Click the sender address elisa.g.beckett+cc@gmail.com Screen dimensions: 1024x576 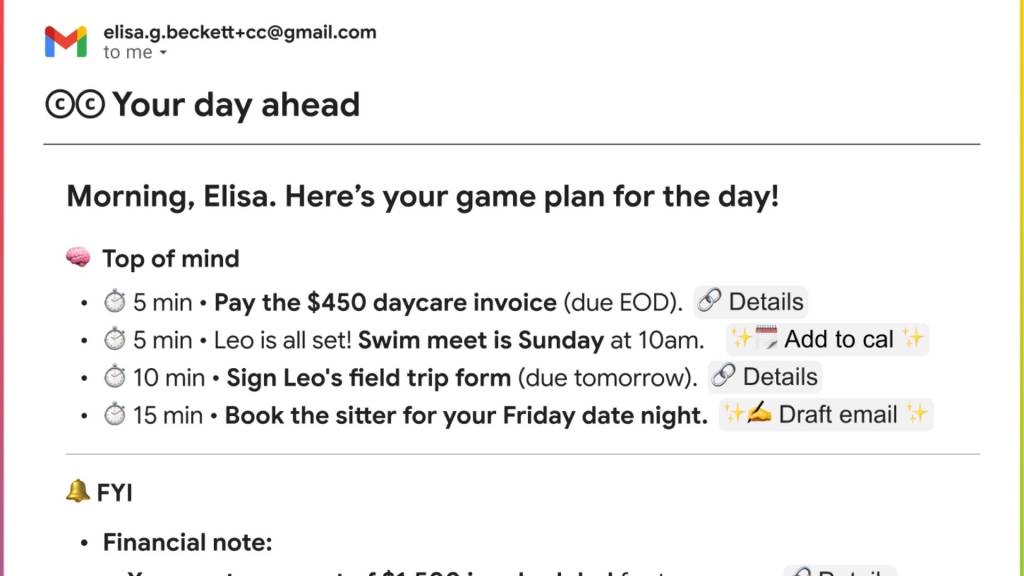240,32
